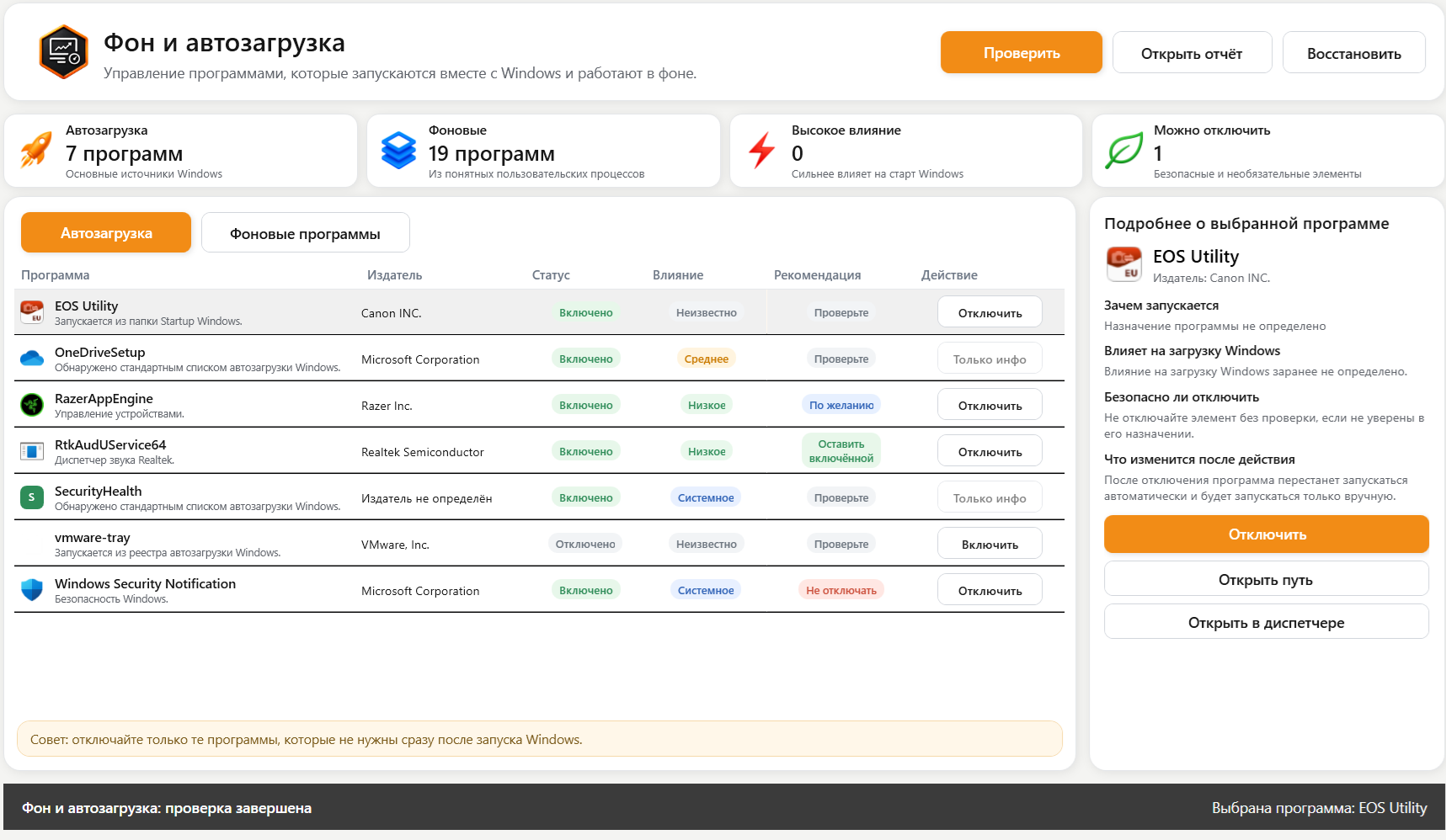Click the Восстановить button

(1354, 52)
